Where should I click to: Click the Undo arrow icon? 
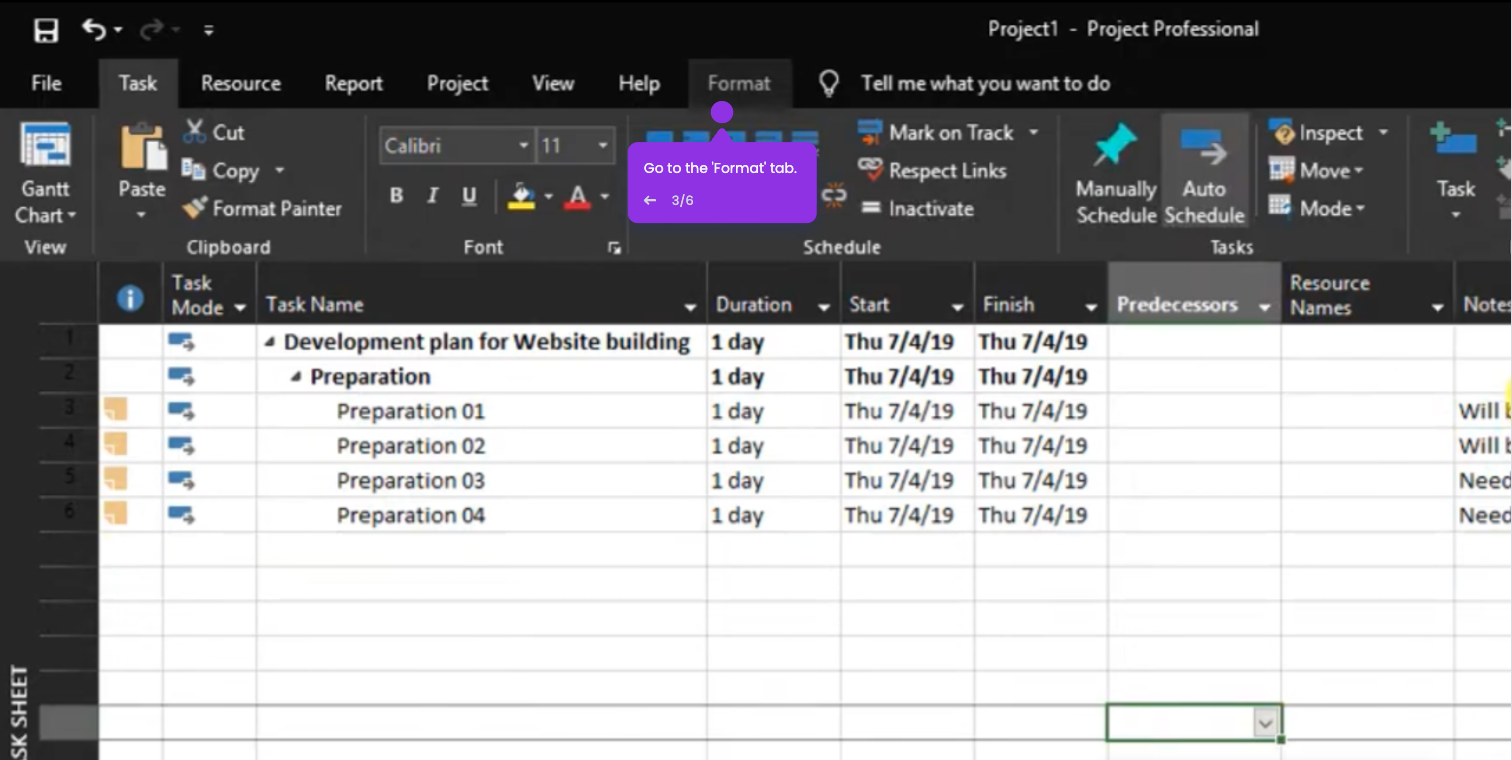[94, 30]
